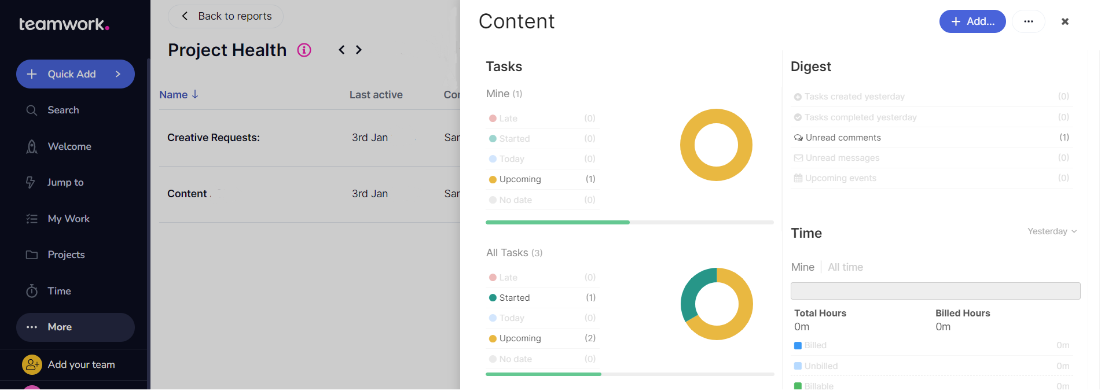Sort by Name column header
Screen dimensions: 1103x392
pyautogui.click(x=179, y=94)
